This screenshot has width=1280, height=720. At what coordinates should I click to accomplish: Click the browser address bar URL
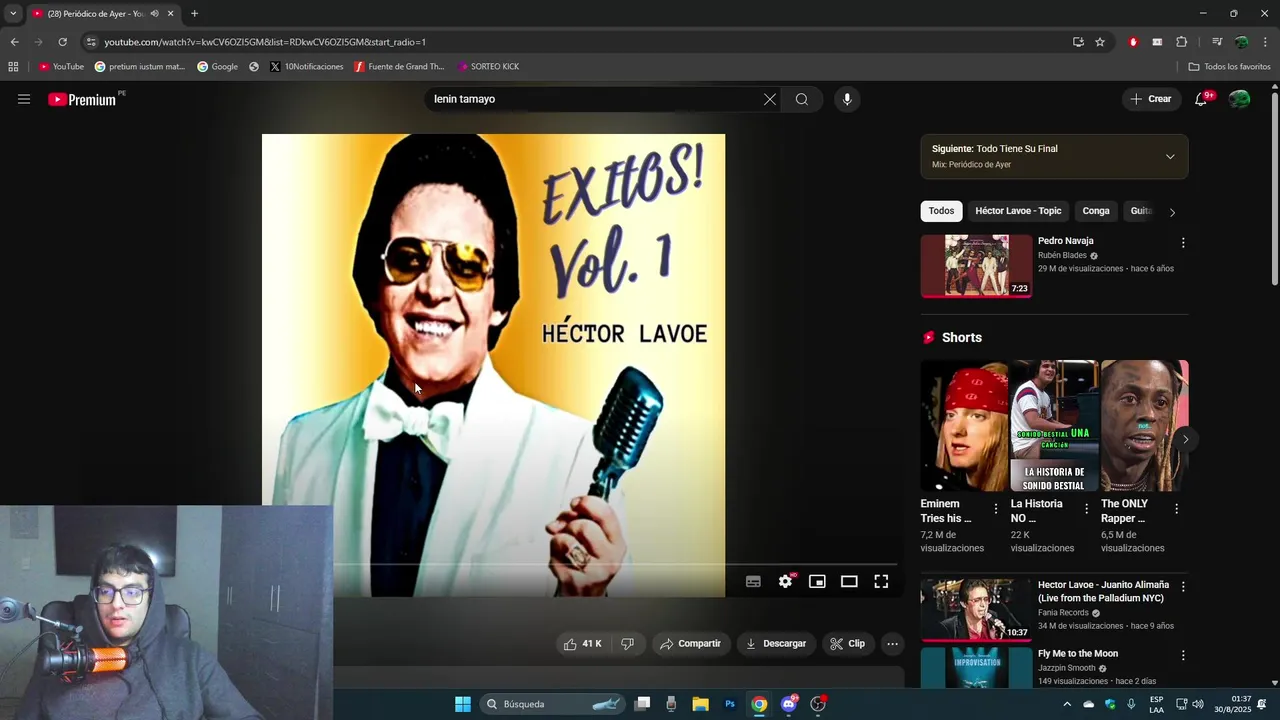click(x=265, y=42)
